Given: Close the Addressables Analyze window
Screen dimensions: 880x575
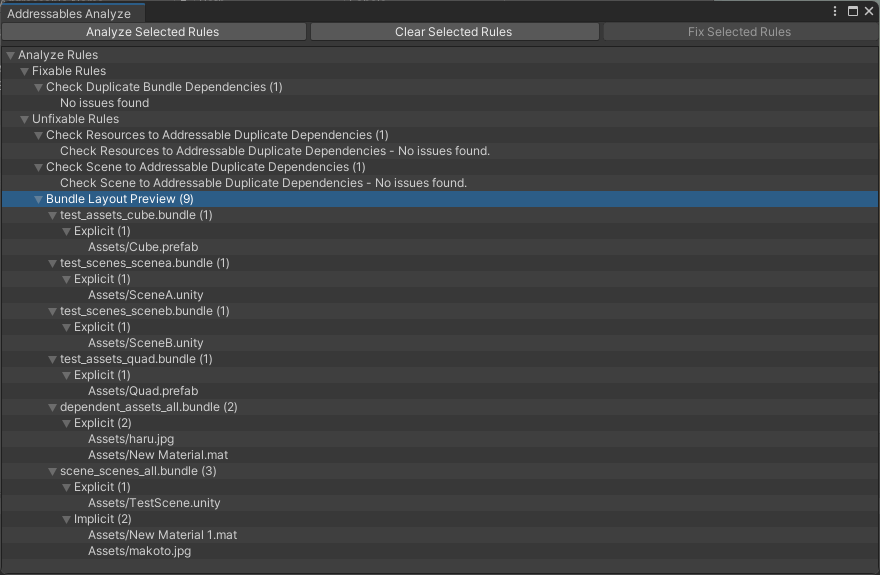Looking at the screenshot, I should [x=869, y=11].
